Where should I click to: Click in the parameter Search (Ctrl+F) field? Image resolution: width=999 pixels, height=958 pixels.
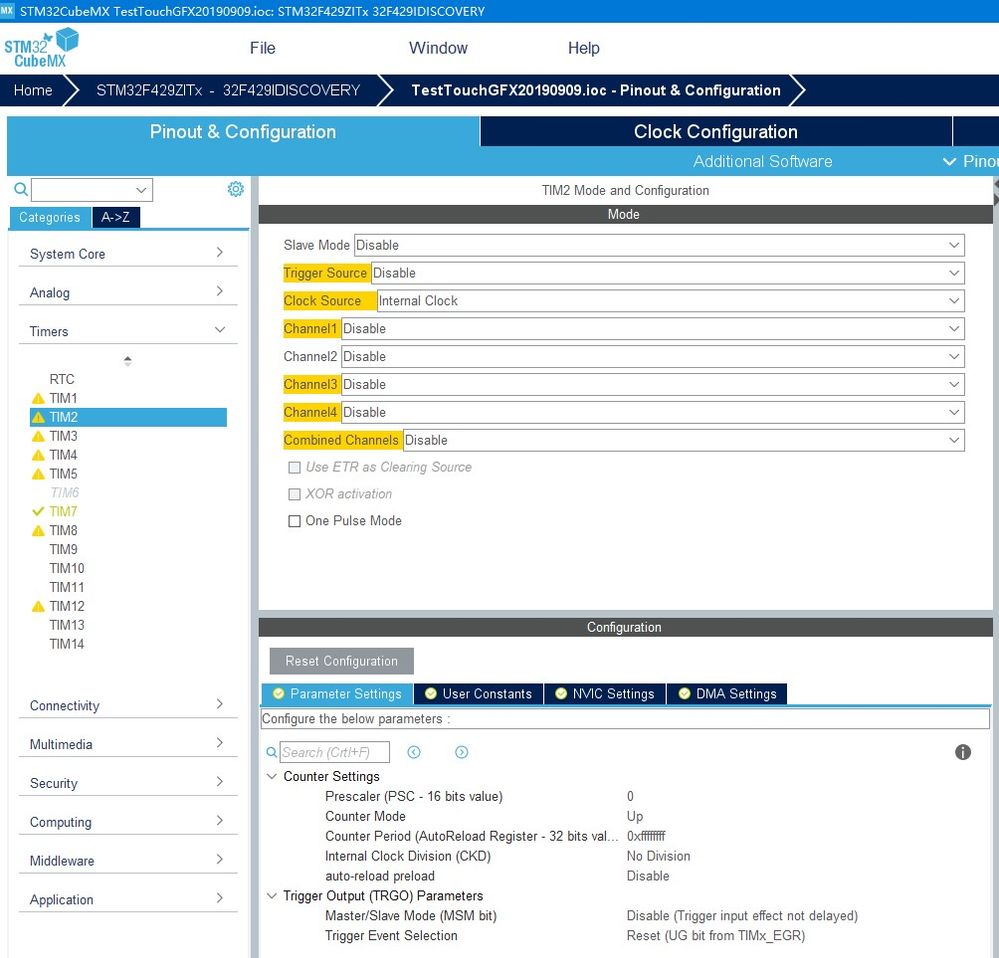[x=334, y=752]
